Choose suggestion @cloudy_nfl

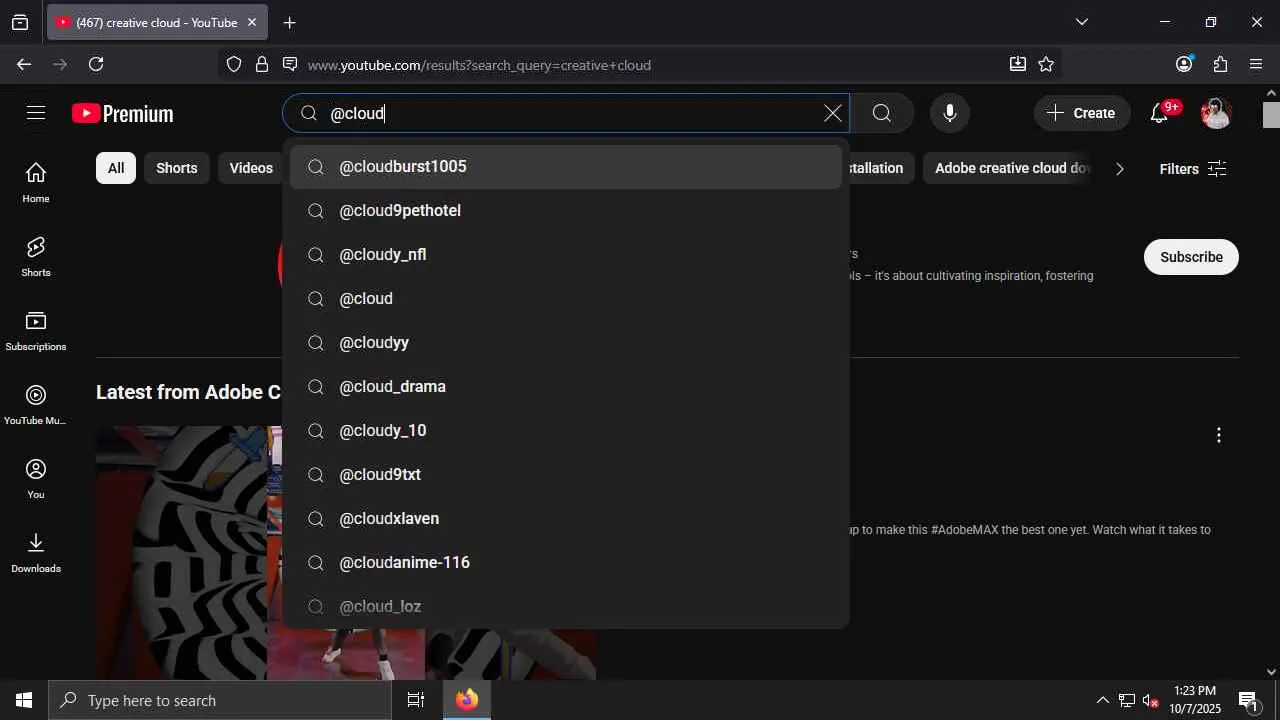[566, 255]
